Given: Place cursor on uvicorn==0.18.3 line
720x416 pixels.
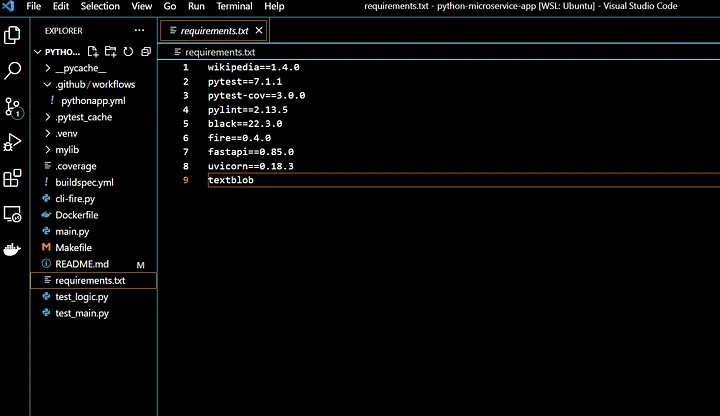Looking at the screenshot, I should click(251, 166).
